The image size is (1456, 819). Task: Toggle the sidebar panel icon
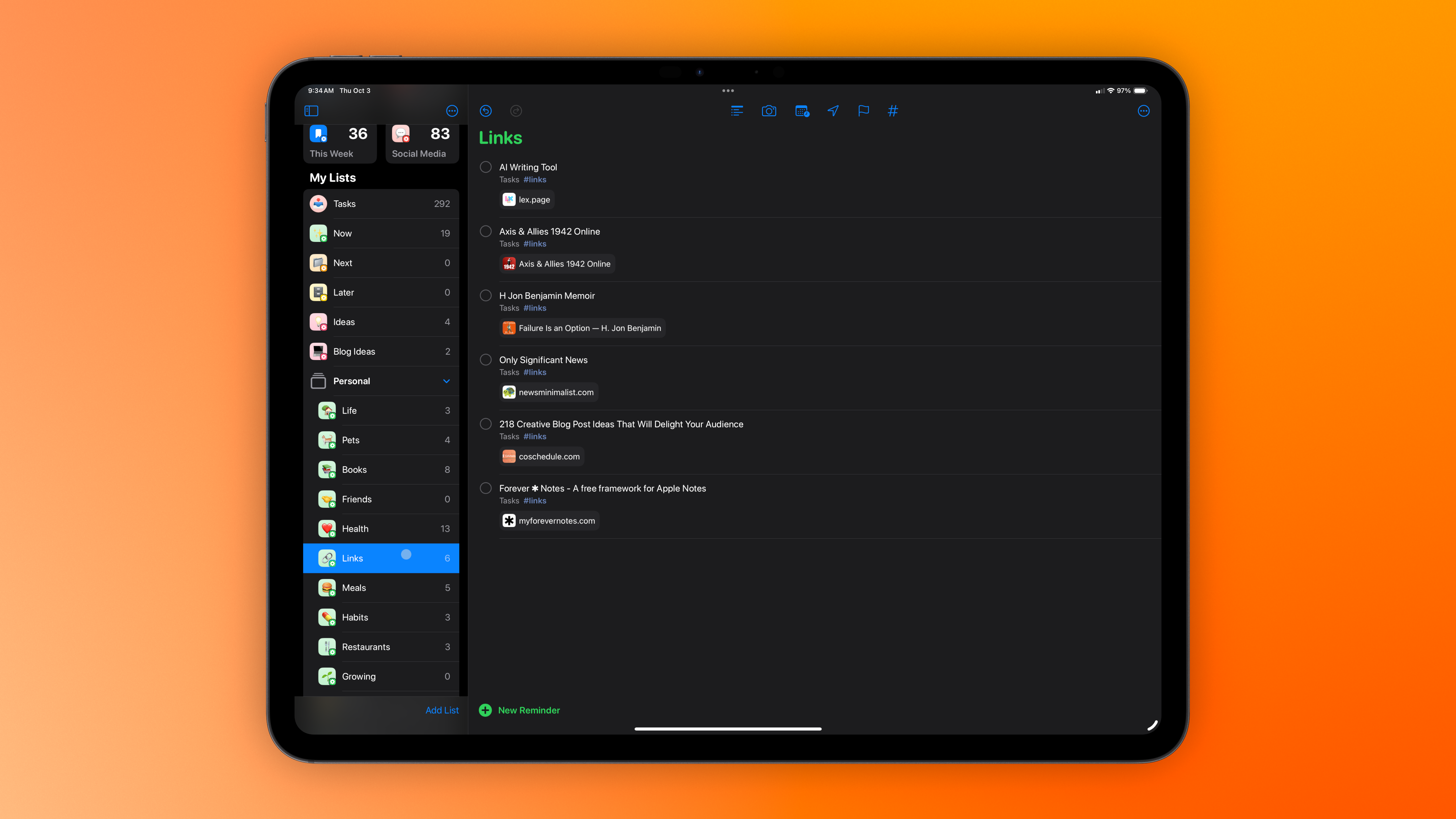312,111
